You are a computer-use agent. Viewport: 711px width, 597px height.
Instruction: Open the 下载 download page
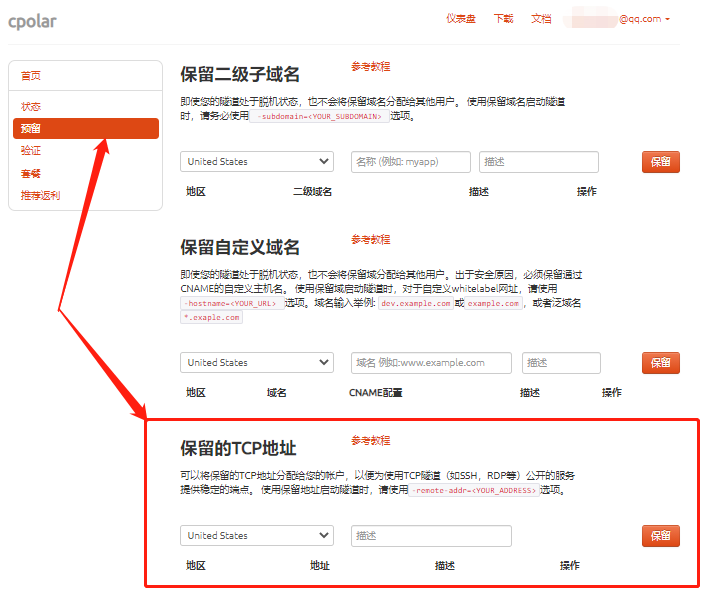pos(503,18)
